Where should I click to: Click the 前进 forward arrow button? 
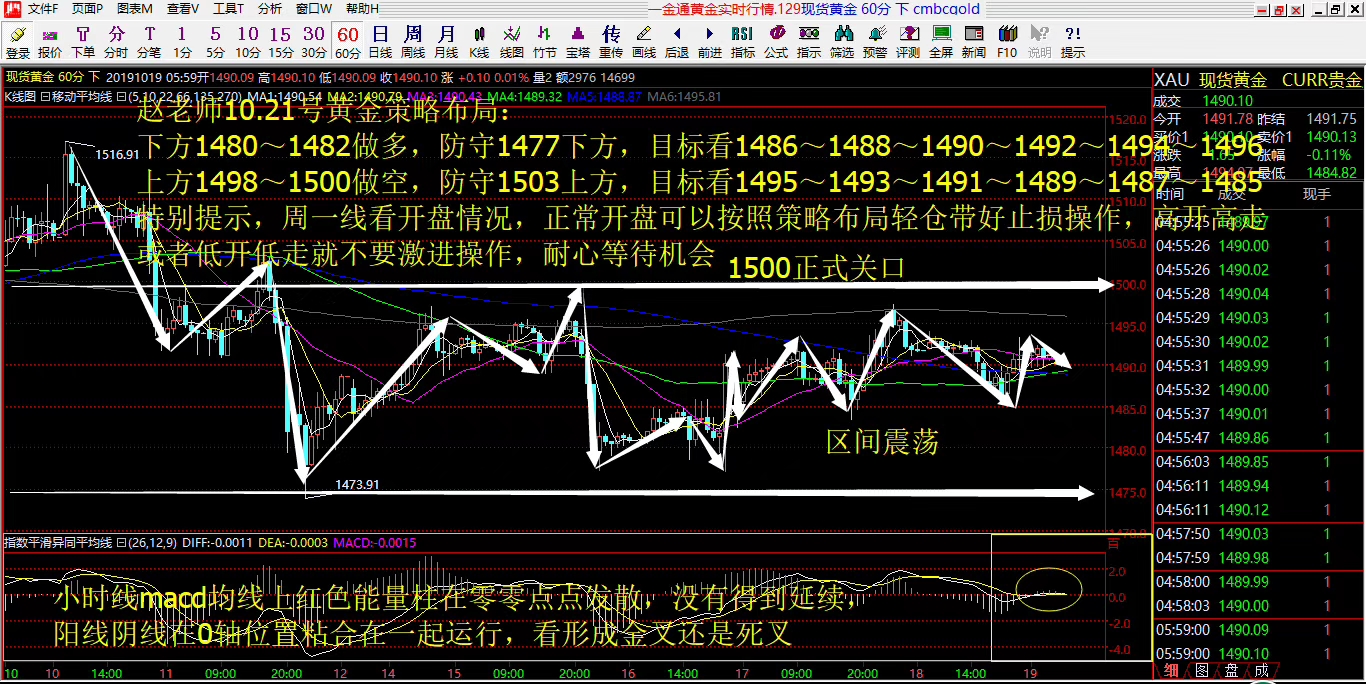click(710, 42)
